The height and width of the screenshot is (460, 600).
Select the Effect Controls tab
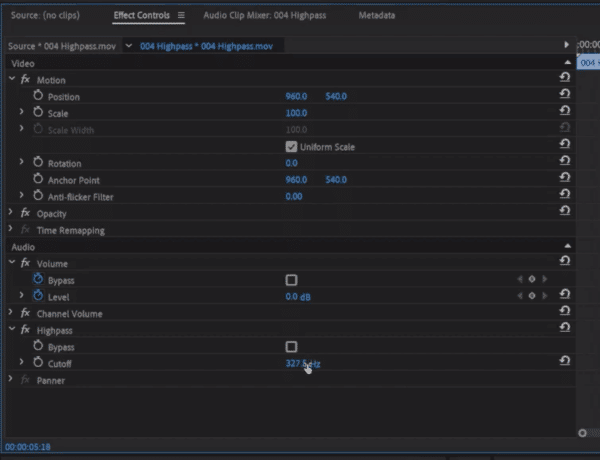pyautogui.click(x=142, y=15)
